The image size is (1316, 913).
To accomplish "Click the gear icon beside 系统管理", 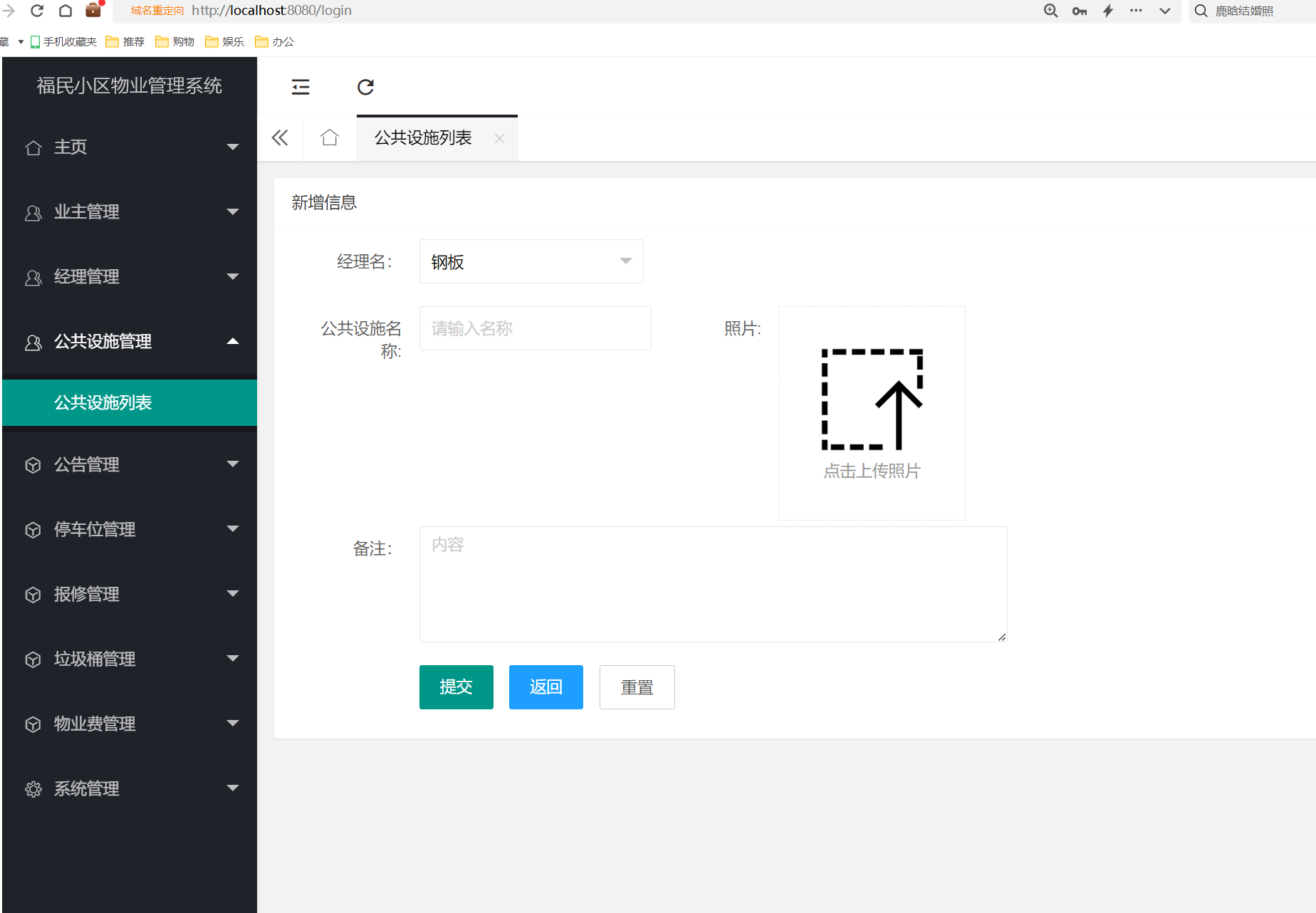I will point(33,789).
